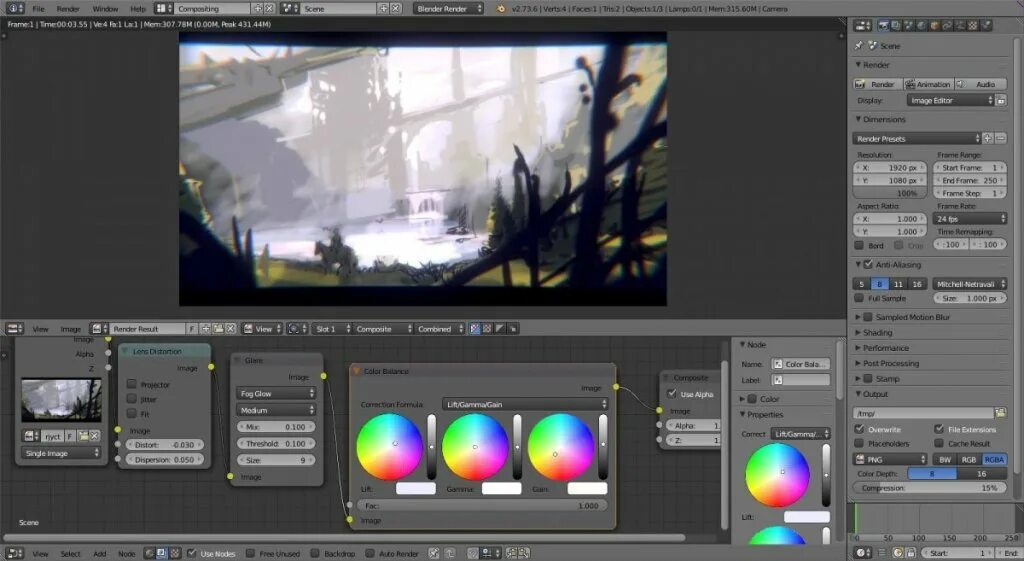The height and width of the screenshot is (561, 1024).
Task: Show color channels only icon
Action: tap(487, 329)
